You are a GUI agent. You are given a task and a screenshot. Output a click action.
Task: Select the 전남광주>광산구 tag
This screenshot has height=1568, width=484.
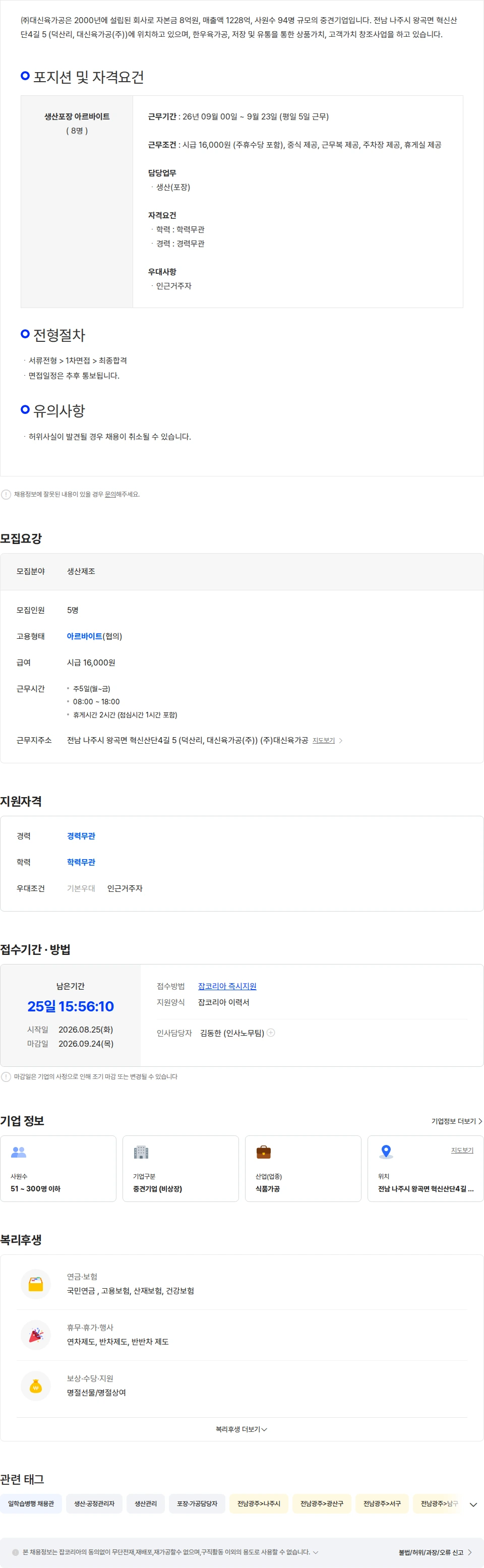[322, 1503]
